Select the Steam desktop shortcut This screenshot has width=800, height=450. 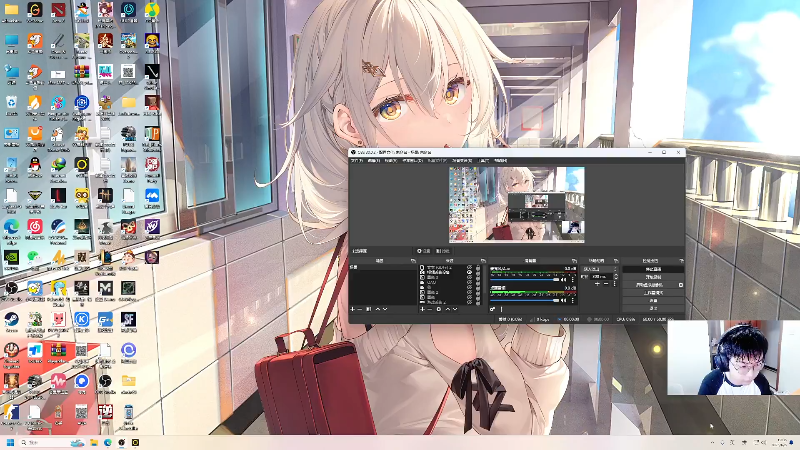tap(11, 321)
